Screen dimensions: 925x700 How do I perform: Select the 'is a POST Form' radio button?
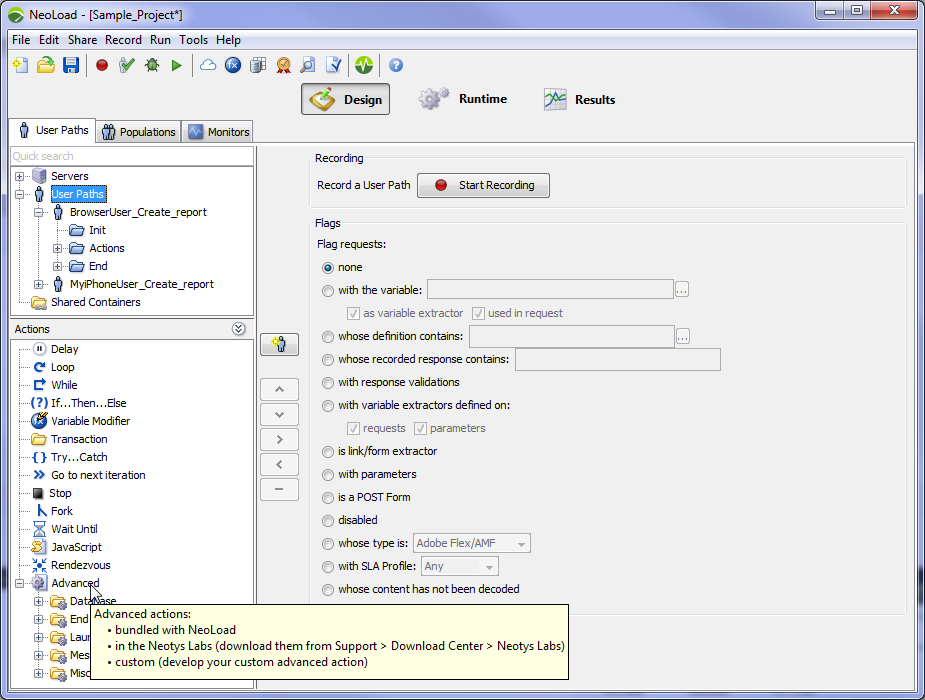click(x=328, y=497)
